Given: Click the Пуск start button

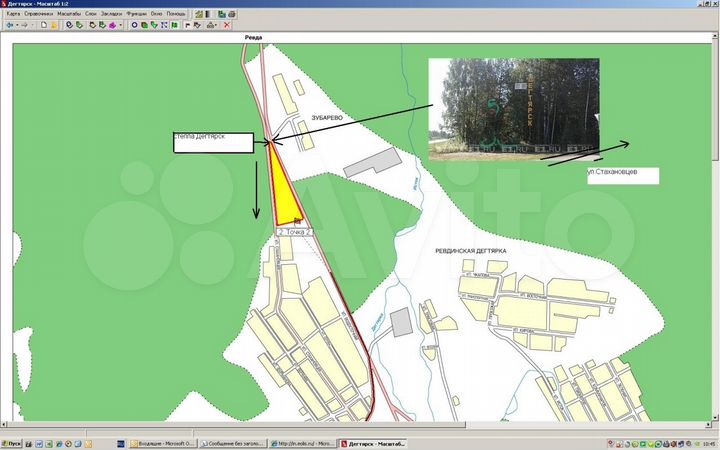Looking at the screenshot, I should [12, 443].
